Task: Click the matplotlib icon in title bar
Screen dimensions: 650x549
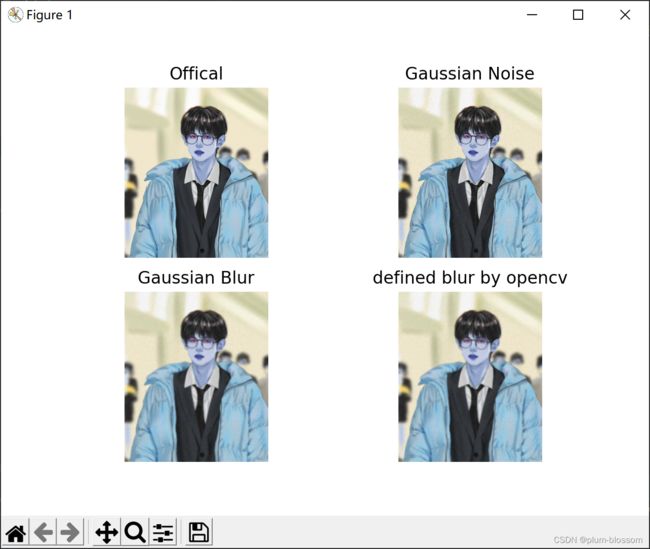Action: [x=15, y=15]
